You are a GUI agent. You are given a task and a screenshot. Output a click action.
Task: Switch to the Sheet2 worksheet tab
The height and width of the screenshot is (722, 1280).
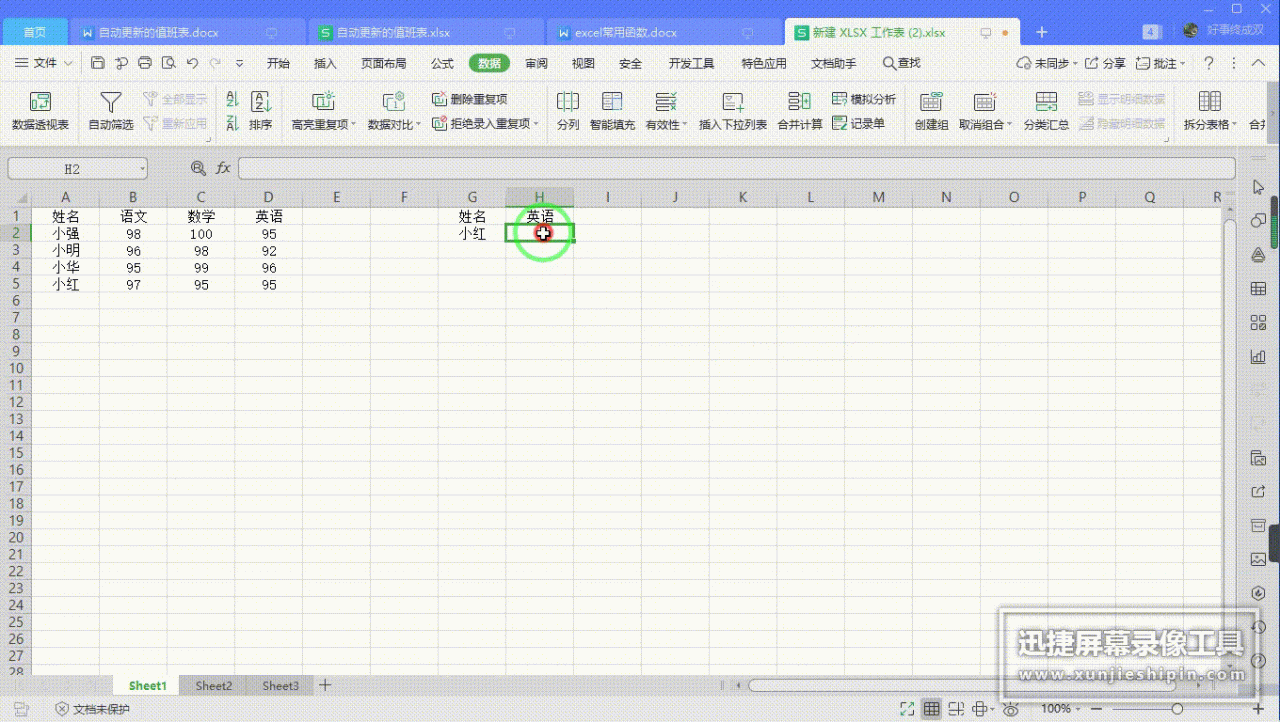pyautogui.click(x=213, y=686)
